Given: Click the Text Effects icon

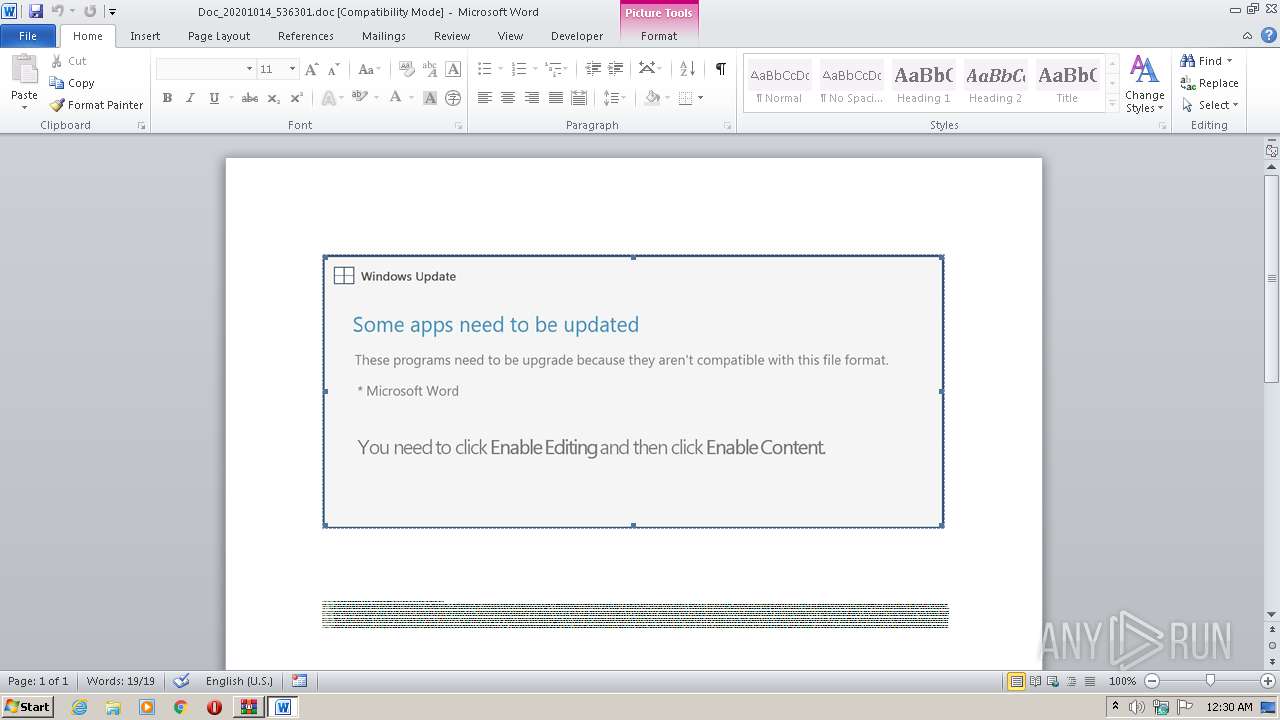Looking at the screenshot, I should (x=328, y=98).
